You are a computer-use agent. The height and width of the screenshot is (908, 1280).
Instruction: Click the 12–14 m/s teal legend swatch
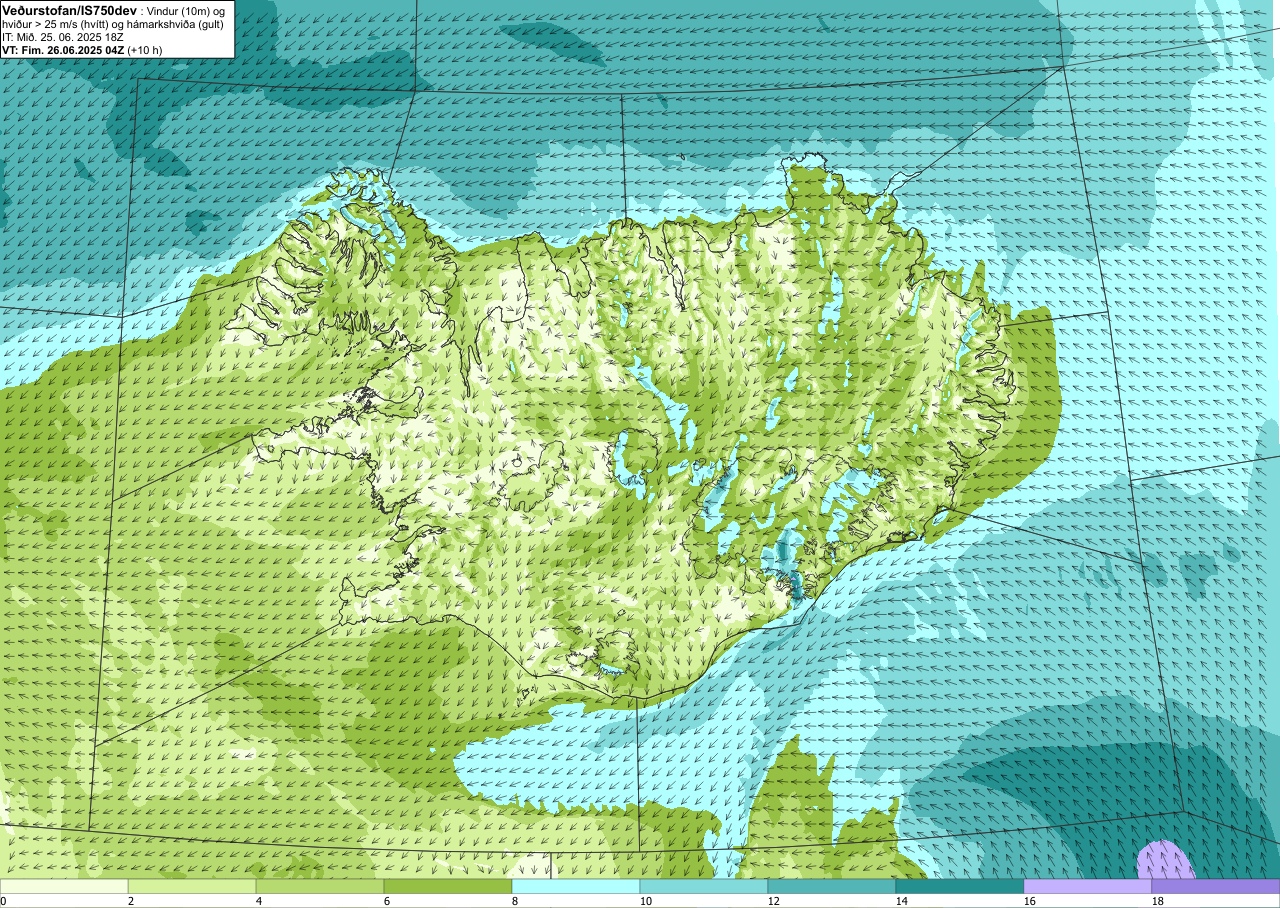pos(832,886)
